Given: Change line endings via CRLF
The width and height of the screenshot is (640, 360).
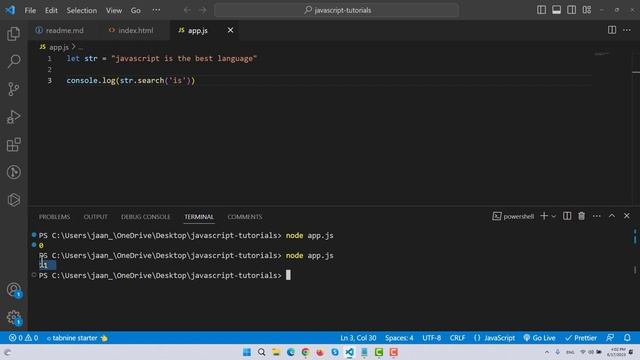Looking at the screenshot, I should (457, 338).
